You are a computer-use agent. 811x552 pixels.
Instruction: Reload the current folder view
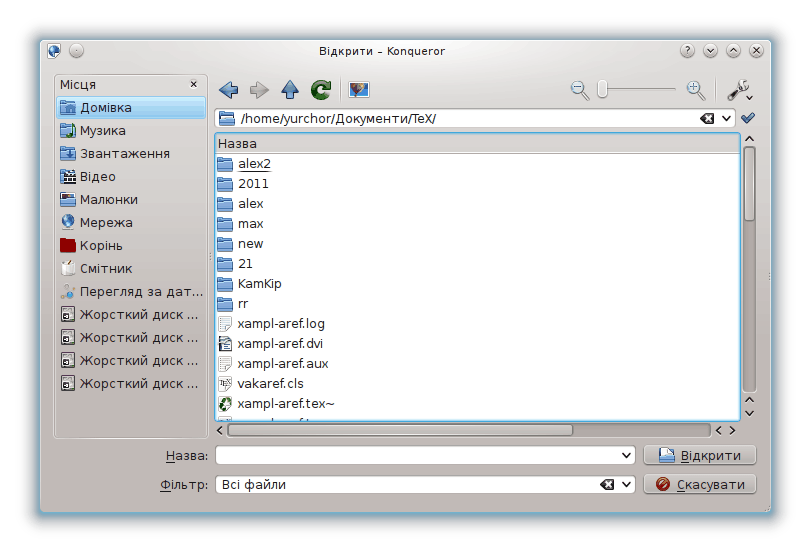coord(321,91)
